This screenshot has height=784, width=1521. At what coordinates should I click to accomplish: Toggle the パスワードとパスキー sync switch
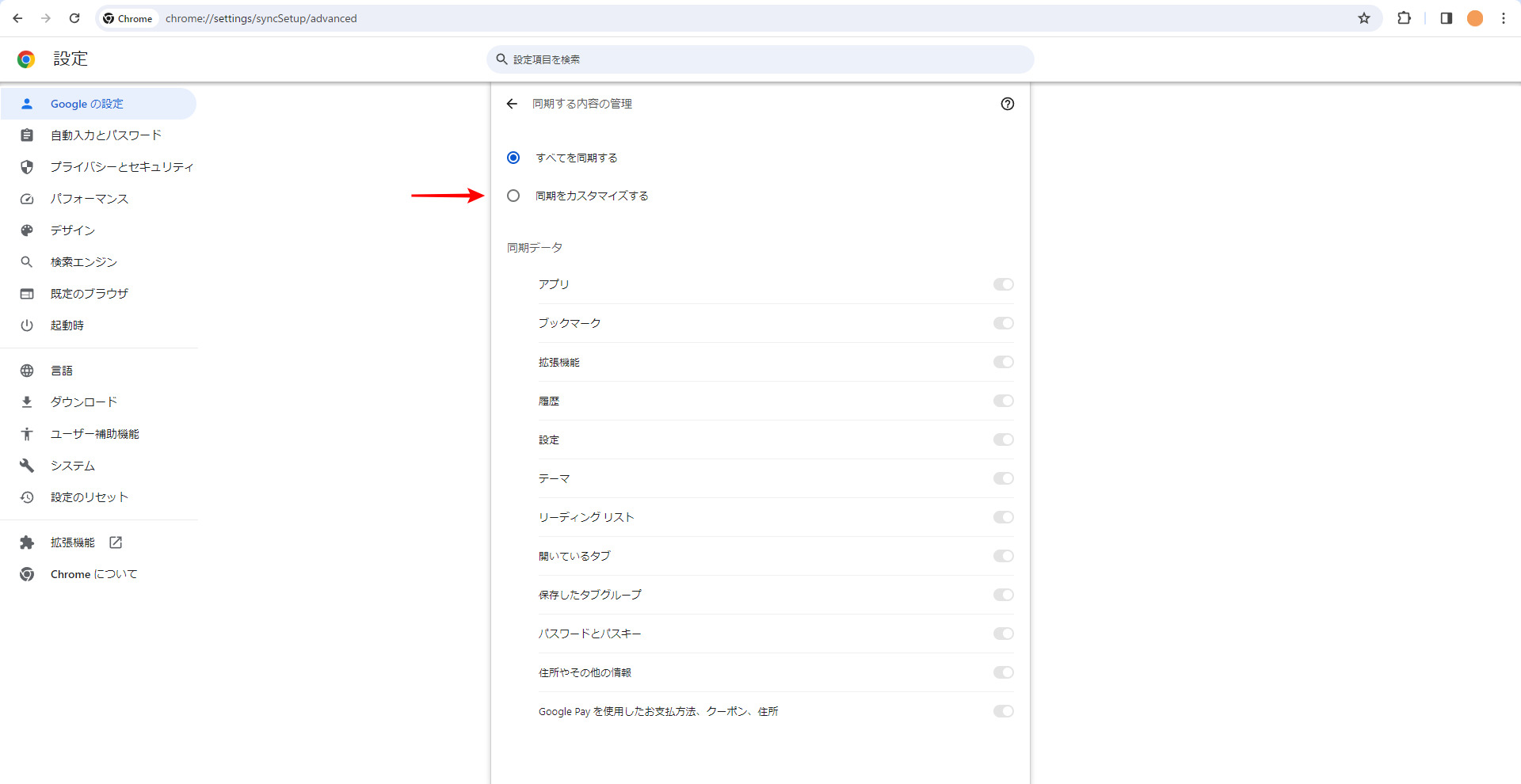pyautogui.click(x=1003, y=634)
